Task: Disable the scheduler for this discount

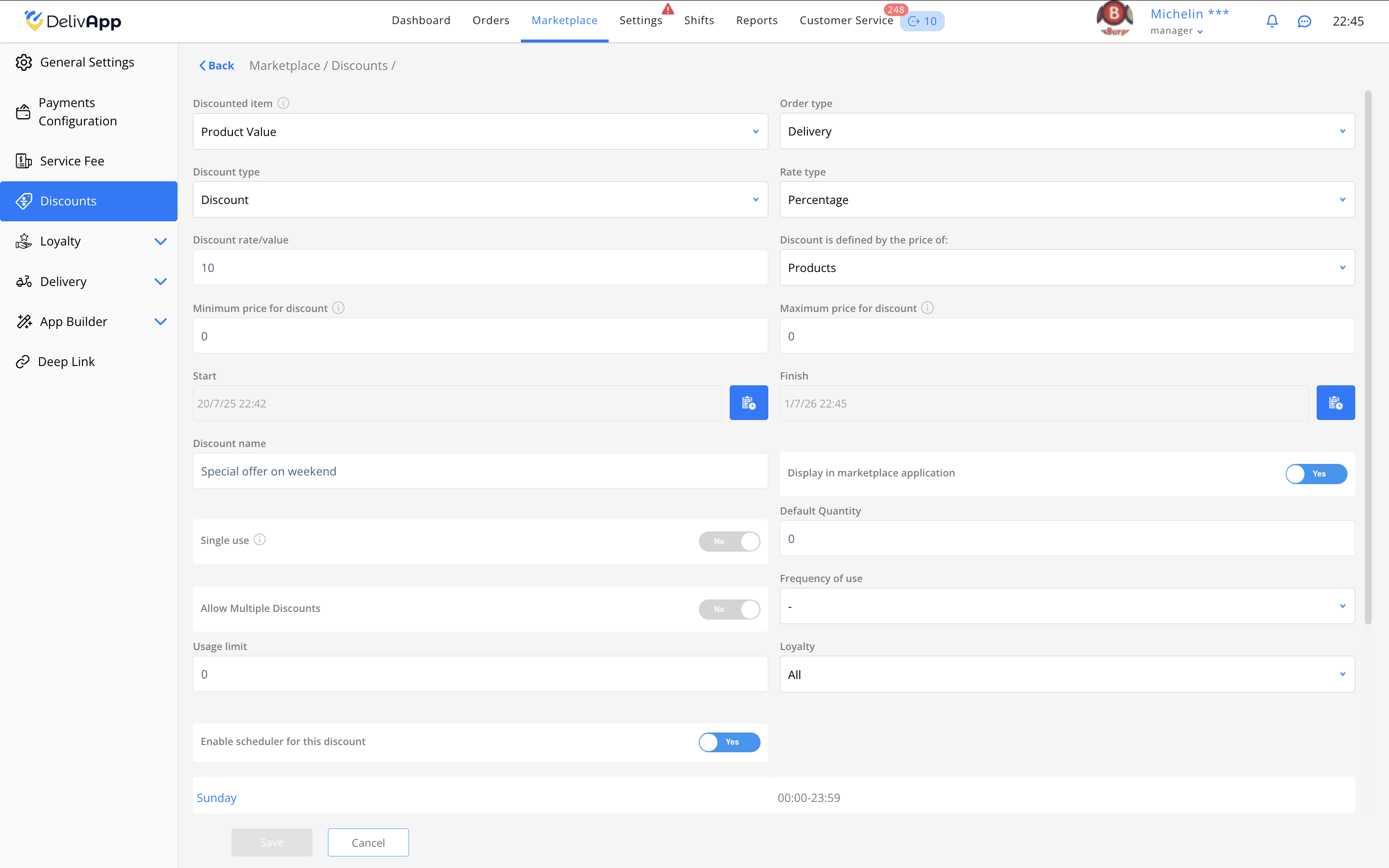Action: 729,742
